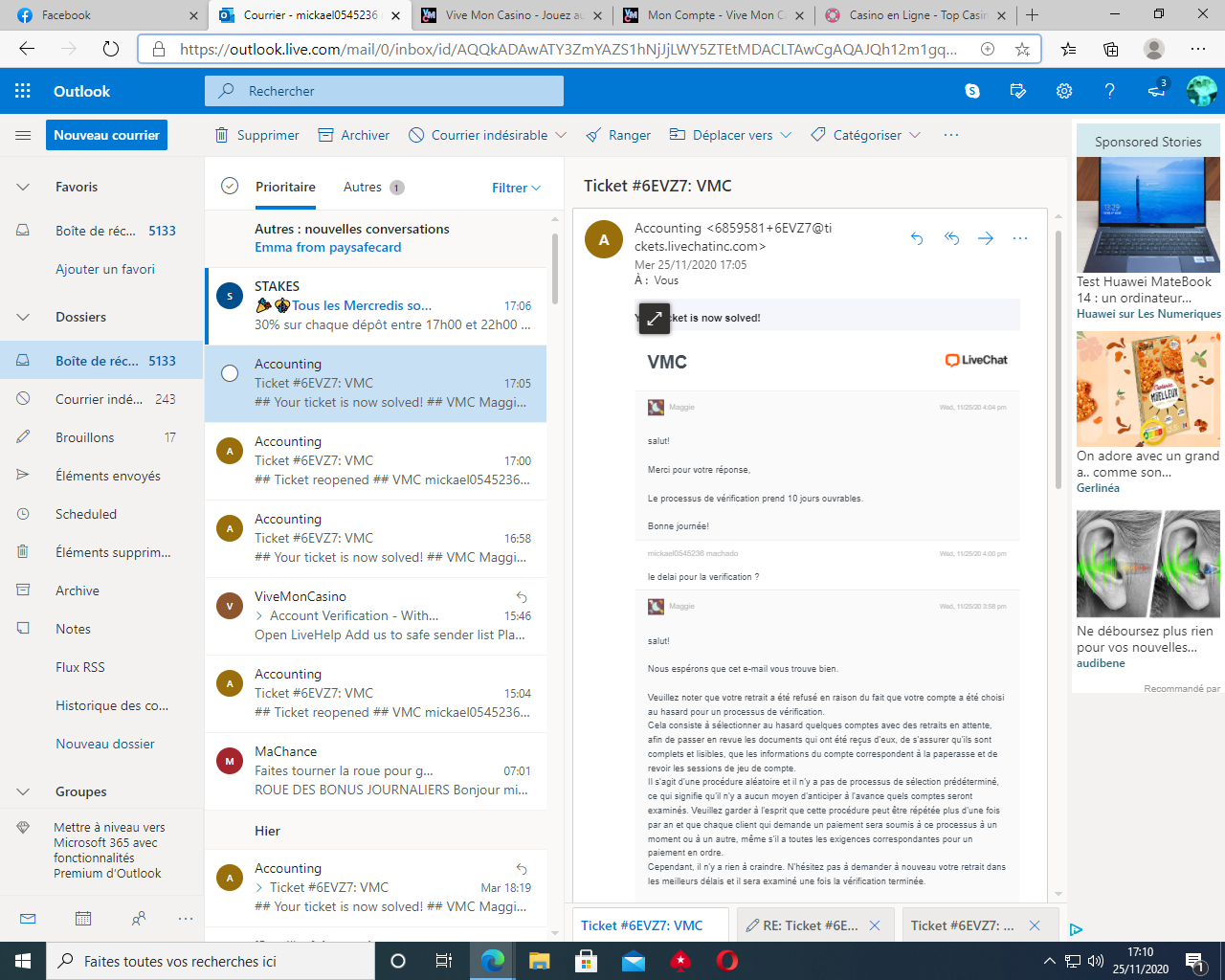
Task: Click Supprimer to delete the message
Action: pos(257,135)
